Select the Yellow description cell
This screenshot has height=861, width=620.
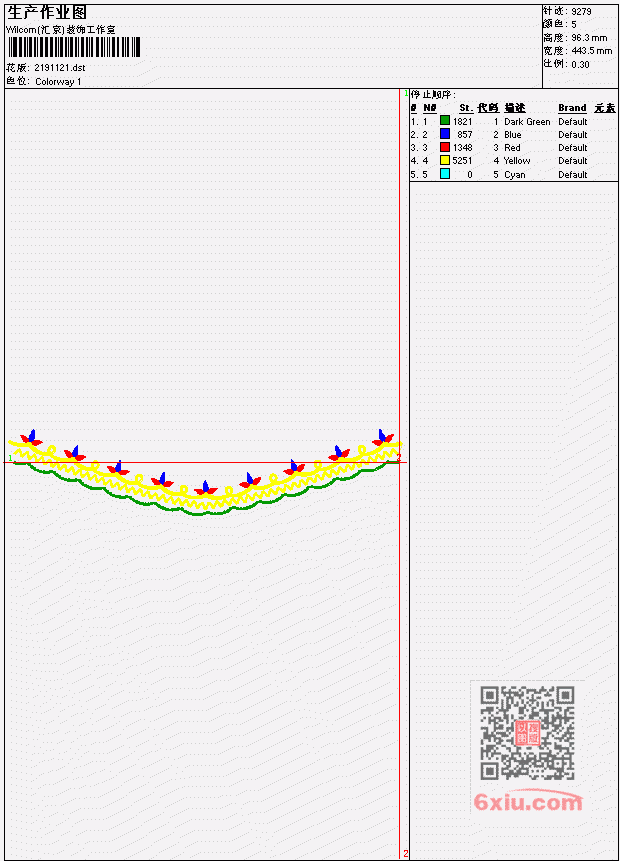click(x=517, y=161)
